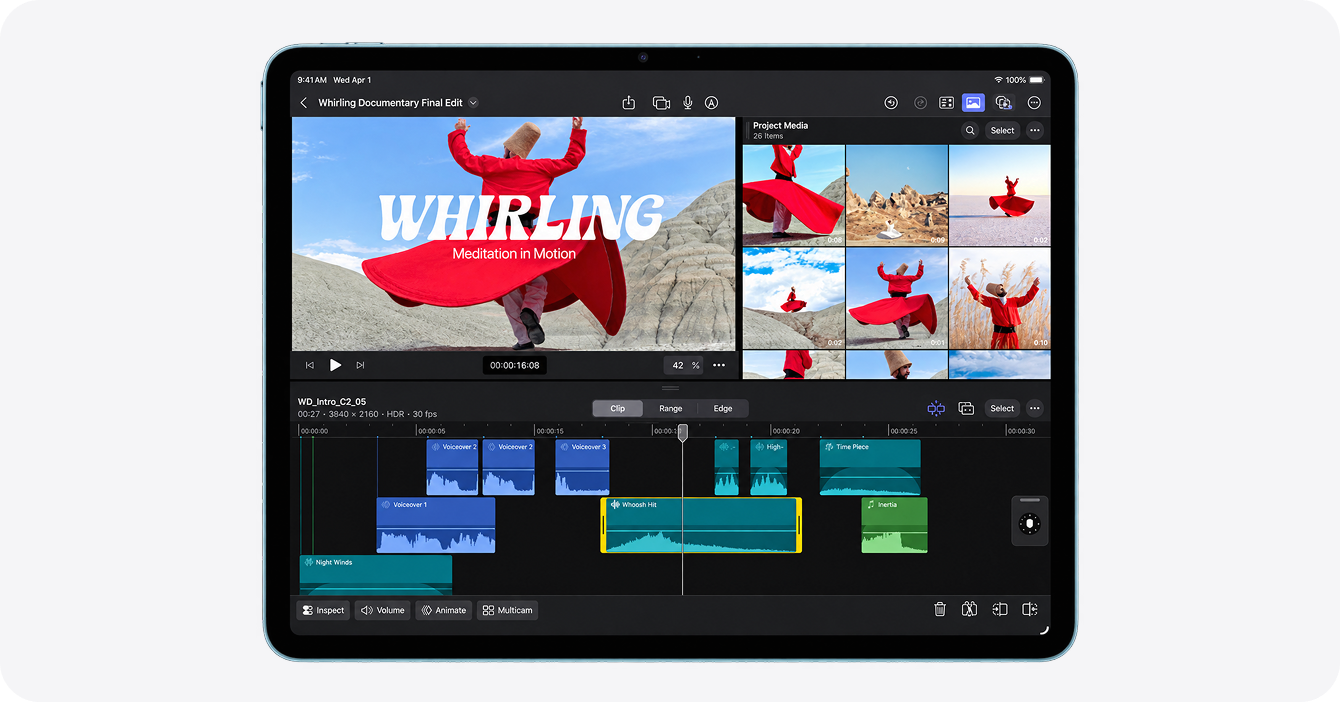
Task: Select dancer on salt flat thumbnail
Action: tap(1000, 195)
